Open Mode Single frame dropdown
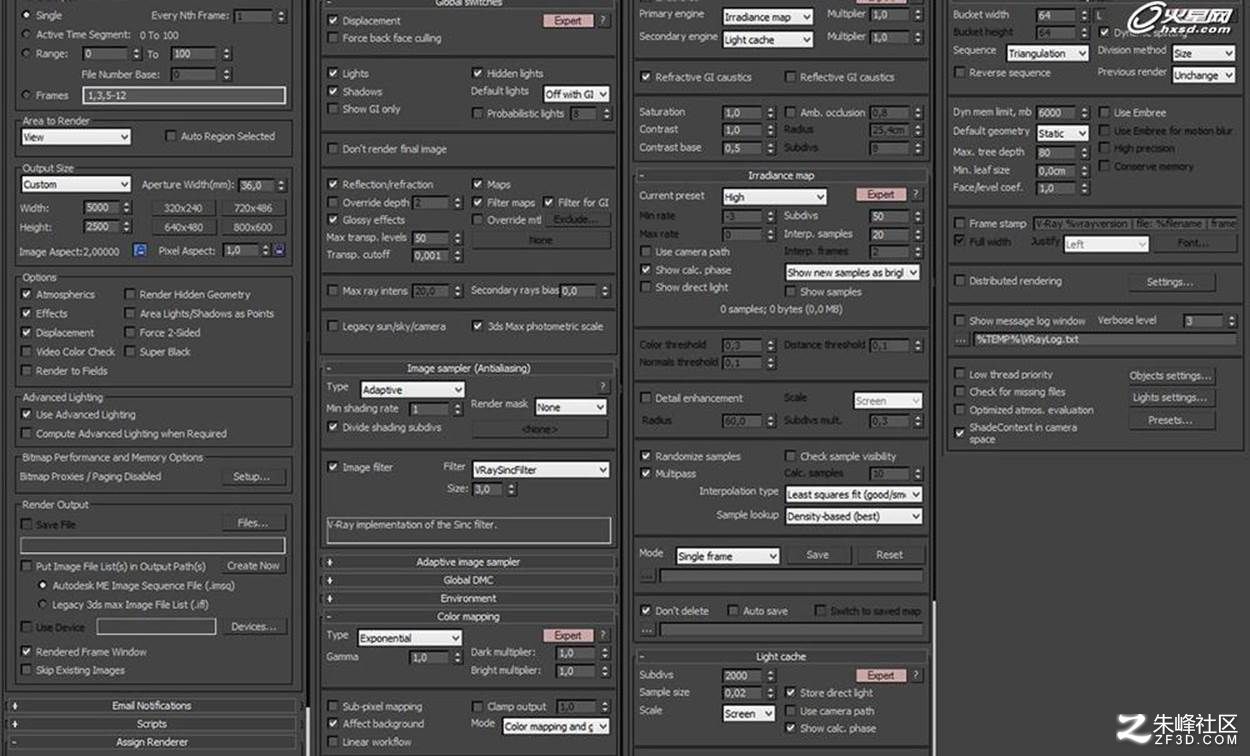This screenshot has height=756, width=1250. 727,556
